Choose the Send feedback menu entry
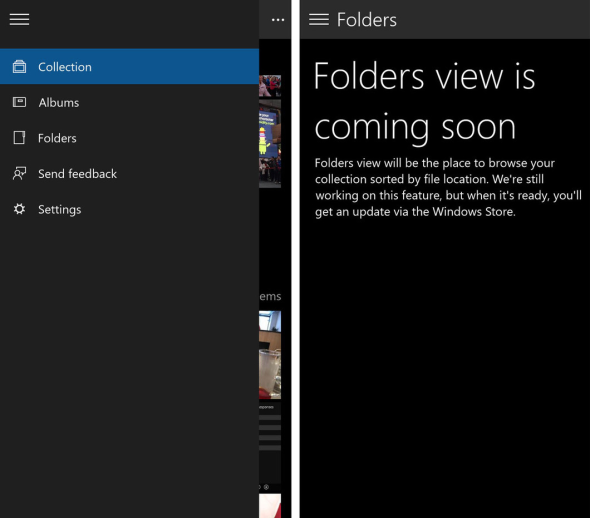 129,173
